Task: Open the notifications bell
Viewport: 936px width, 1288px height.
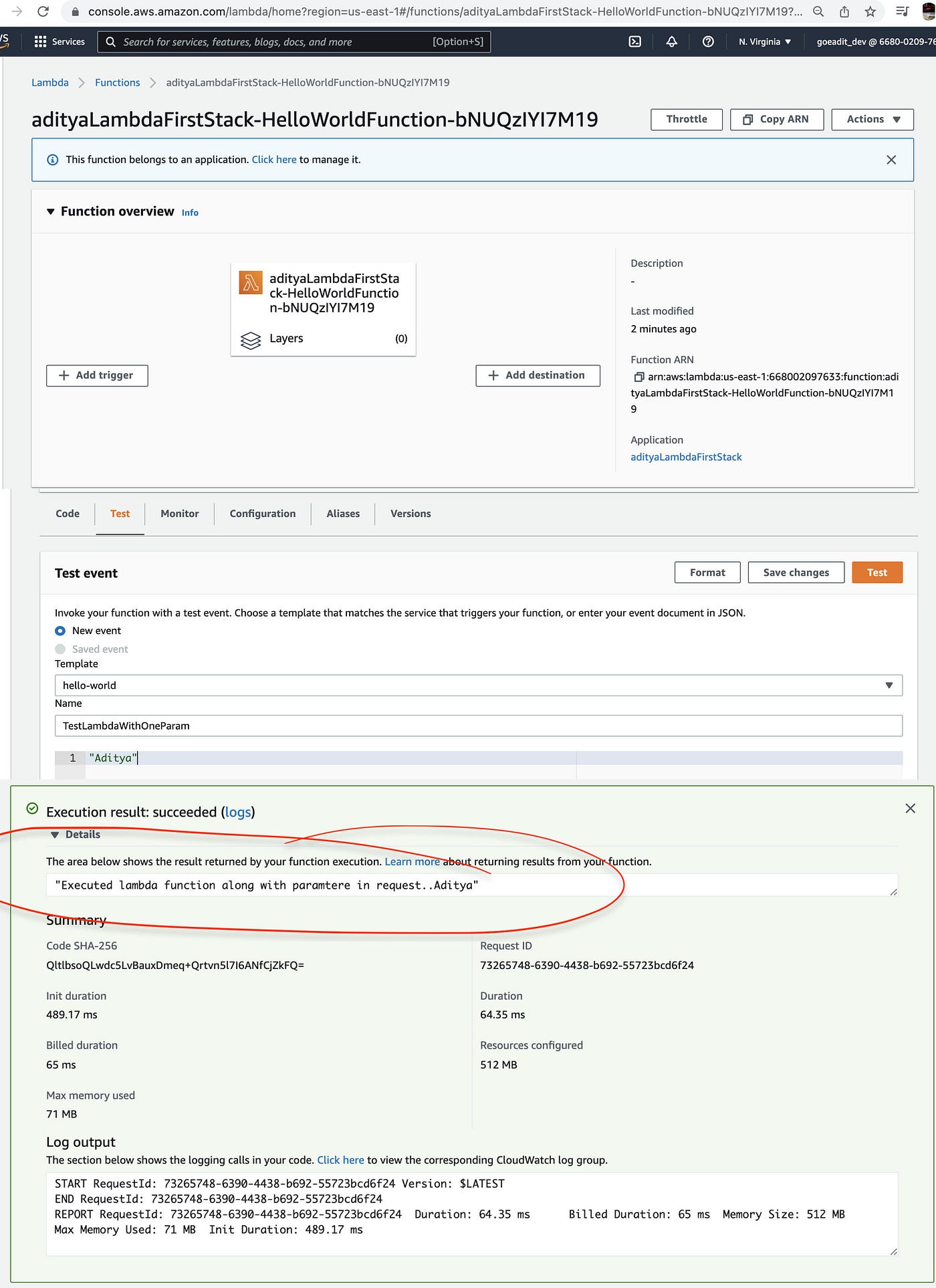Action: 672,41
